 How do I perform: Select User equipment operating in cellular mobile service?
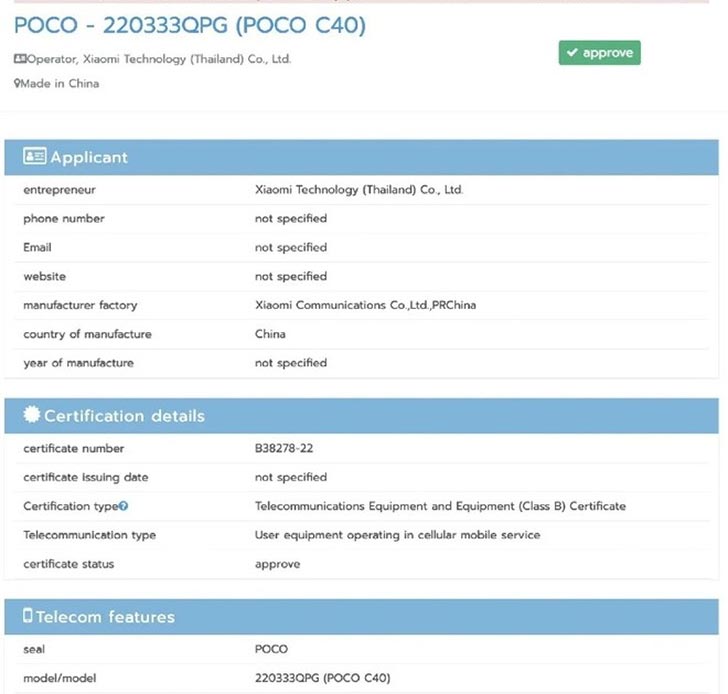coord(397,535)
